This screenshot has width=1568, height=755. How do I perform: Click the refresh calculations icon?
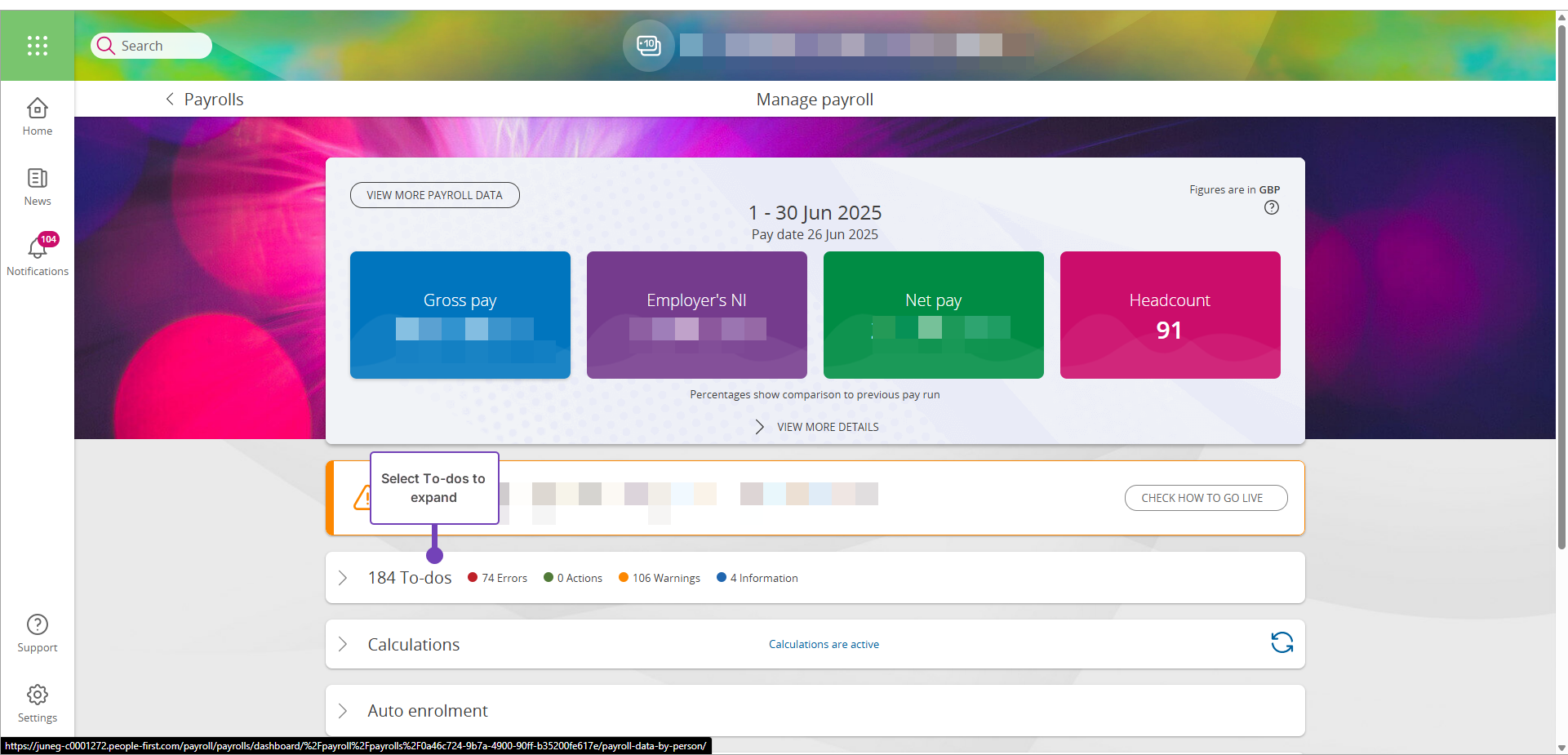(1281, 643)
